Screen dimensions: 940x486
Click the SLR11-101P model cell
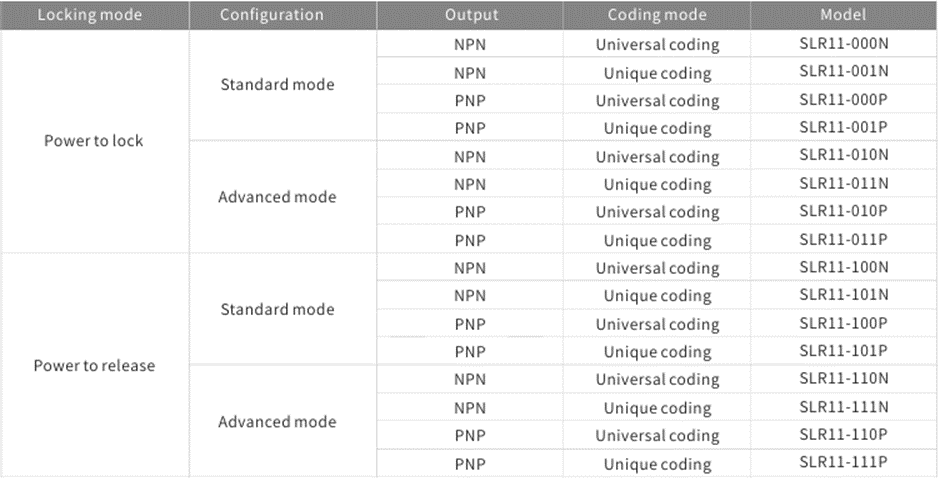(843, 350)
